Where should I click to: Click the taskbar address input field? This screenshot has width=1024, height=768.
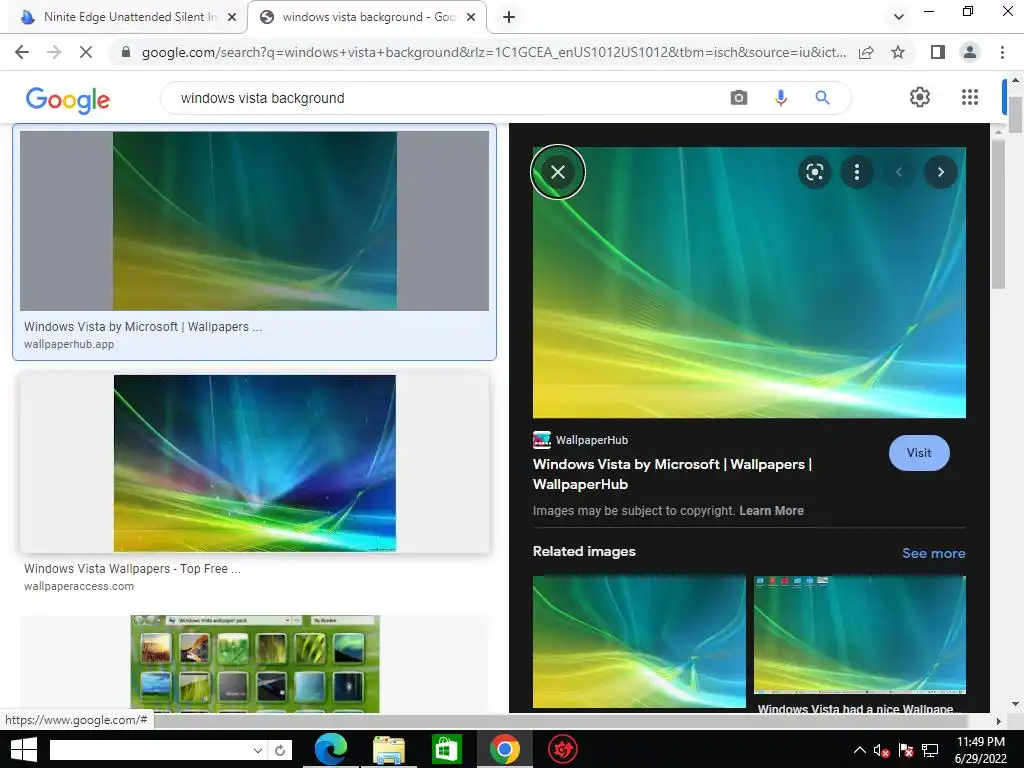pyautogui.click(x=150, y=750)
